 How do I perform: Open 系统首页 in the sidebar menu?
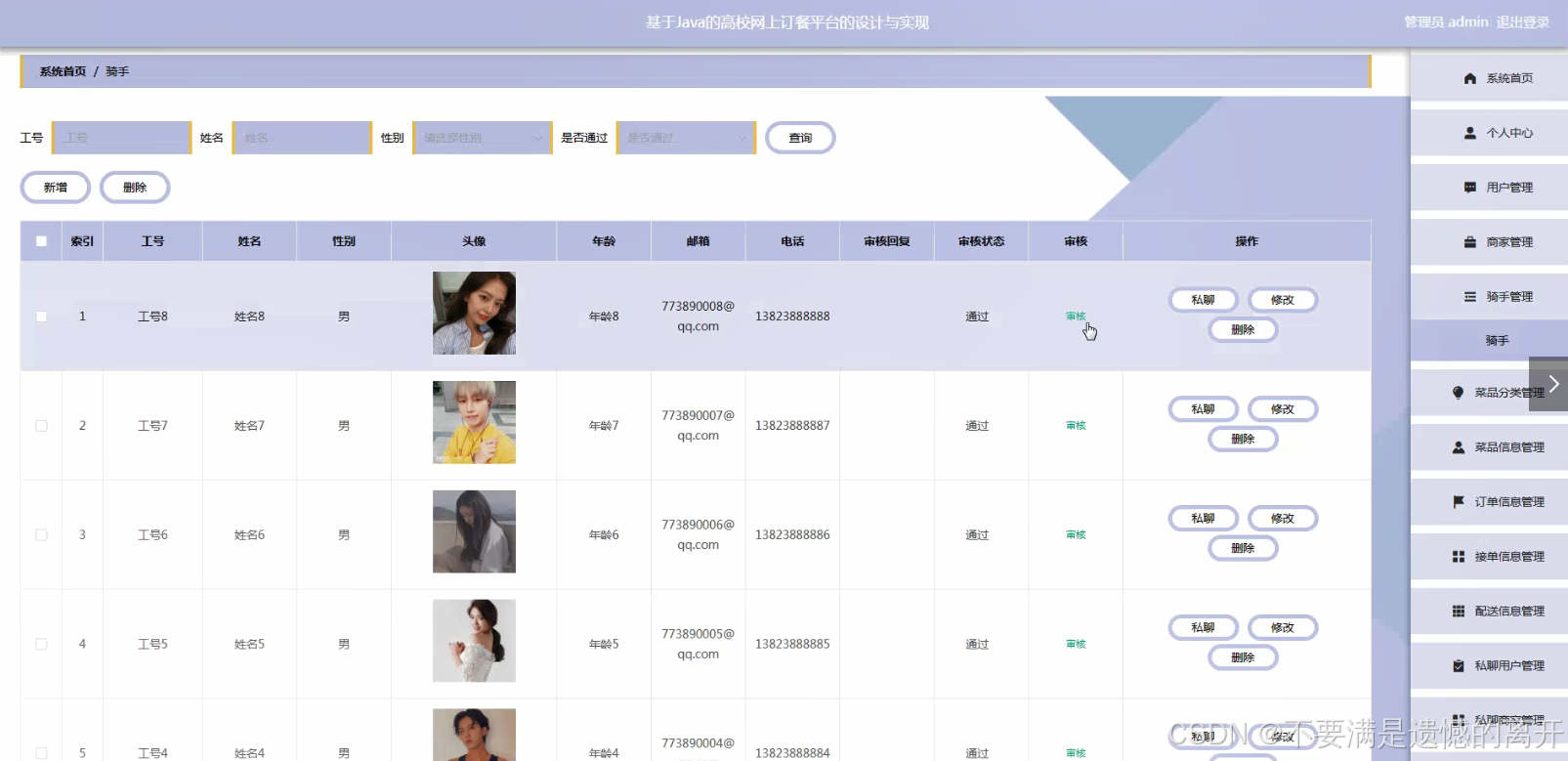pyautogui.click(x=1489, y=78)
